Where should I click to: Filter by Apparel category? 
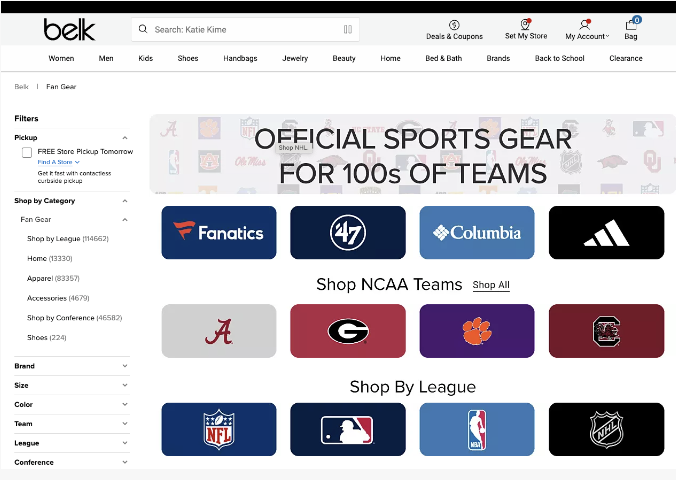(53, 278)
